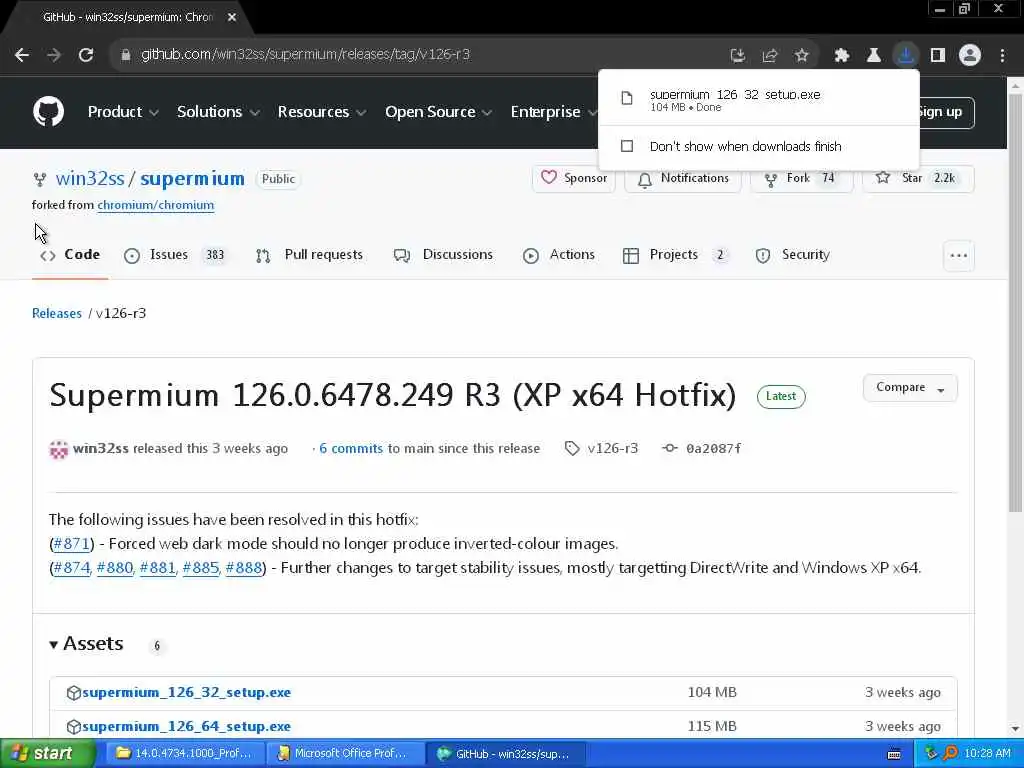The height and width of the screenshot is (768, 1024).
Task: Download supermium_126_32_setup.exe from assets
Action: 186,692
